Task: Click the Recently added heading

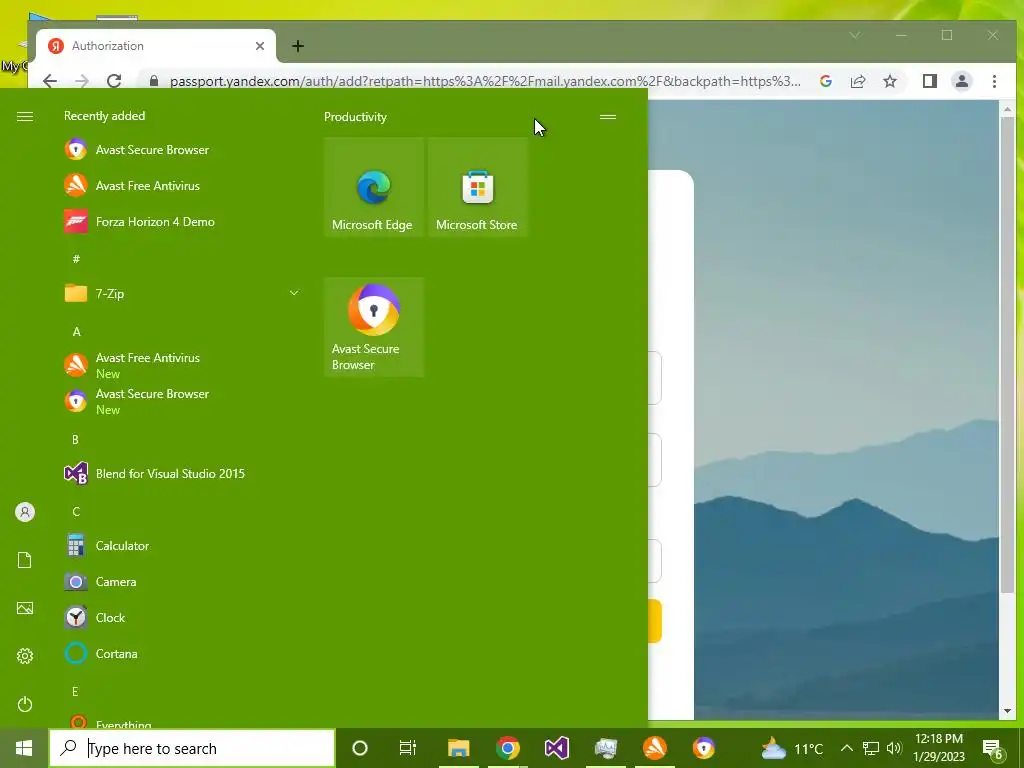Action: point(104,116)
